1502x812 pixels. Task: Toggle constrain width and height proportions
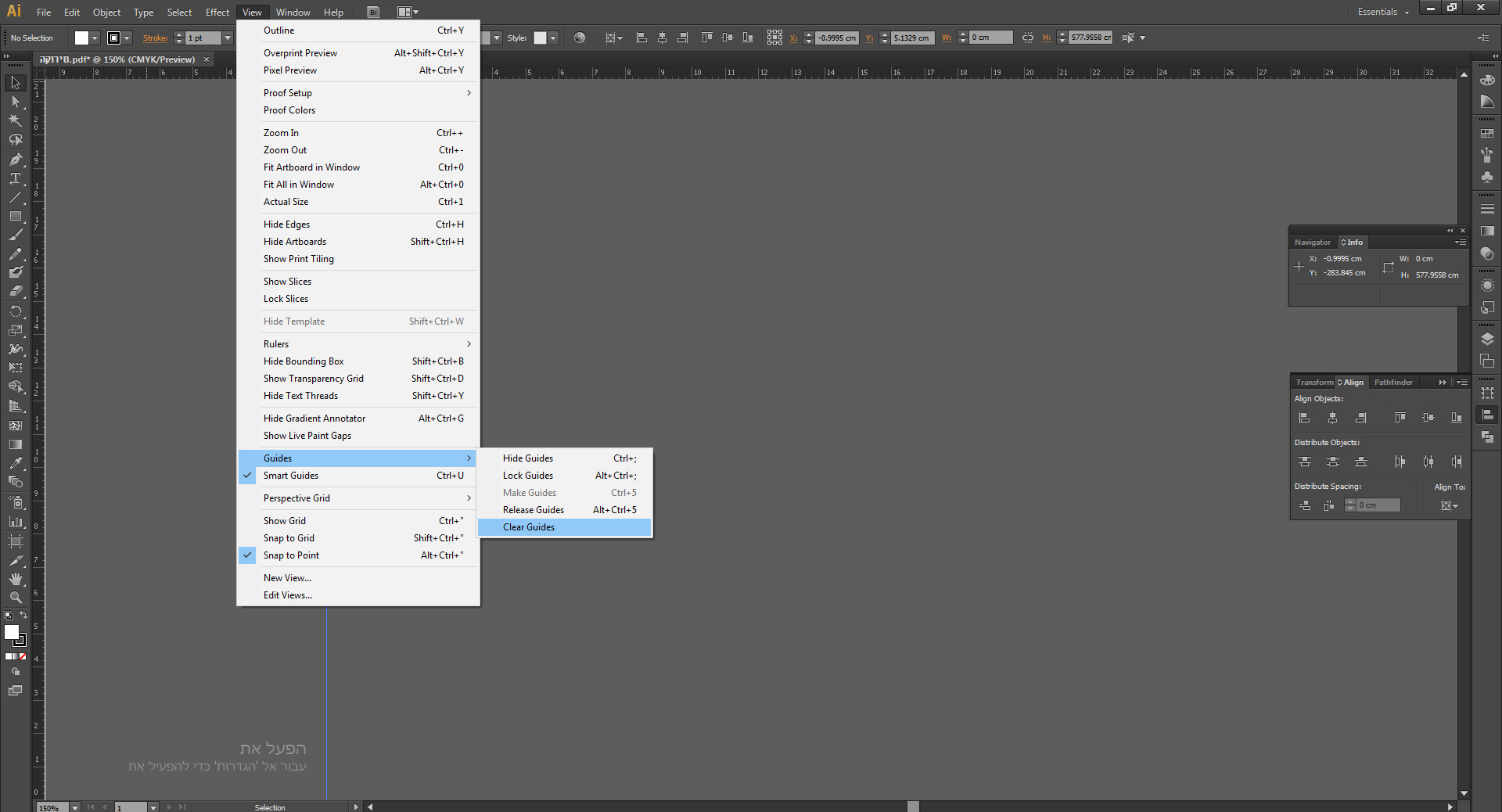(1028, 38)
